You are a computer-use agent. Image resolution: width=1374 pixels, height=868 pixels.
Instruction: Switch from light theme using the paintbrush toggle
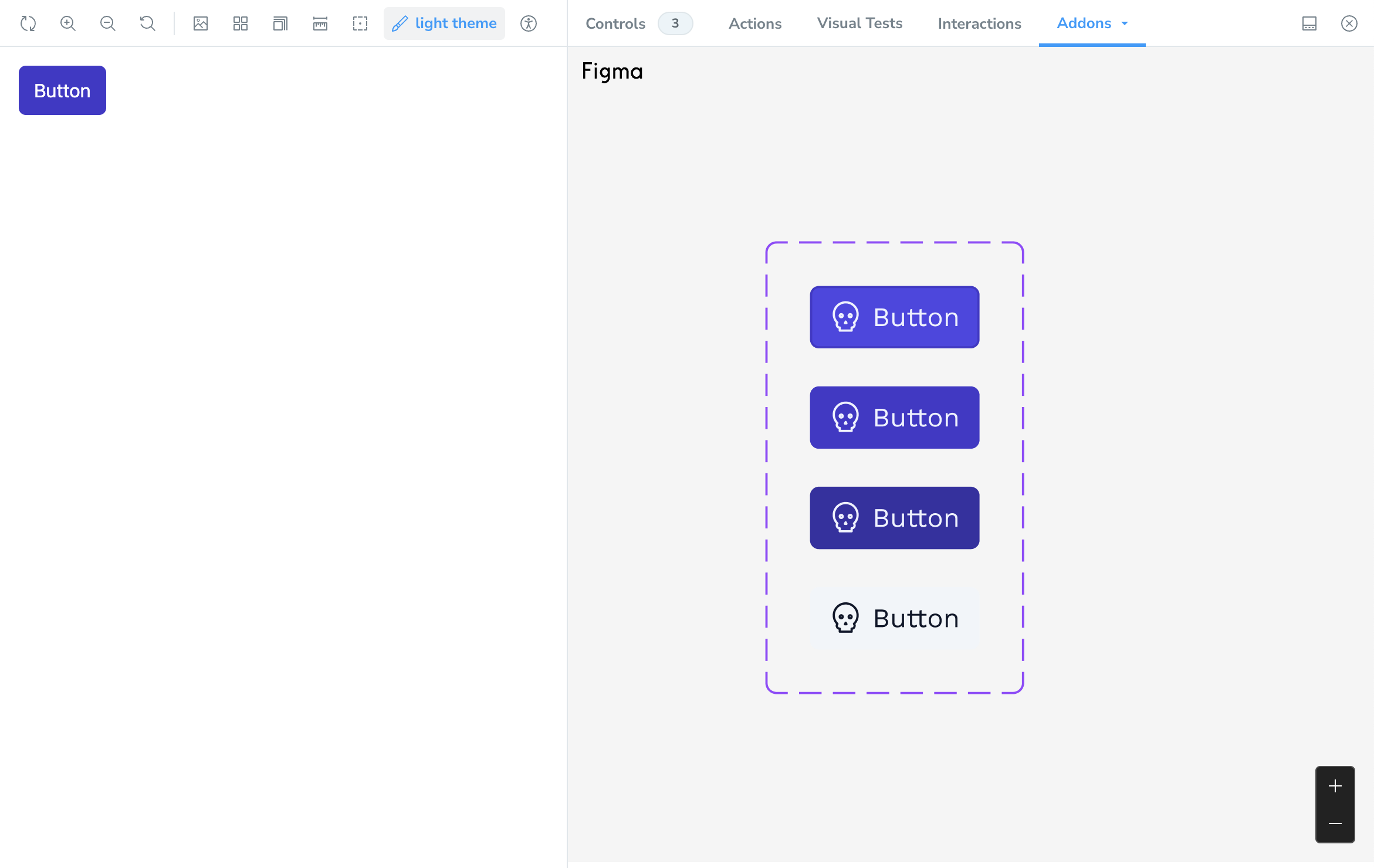pyautogui.click(x=444, y=23)
